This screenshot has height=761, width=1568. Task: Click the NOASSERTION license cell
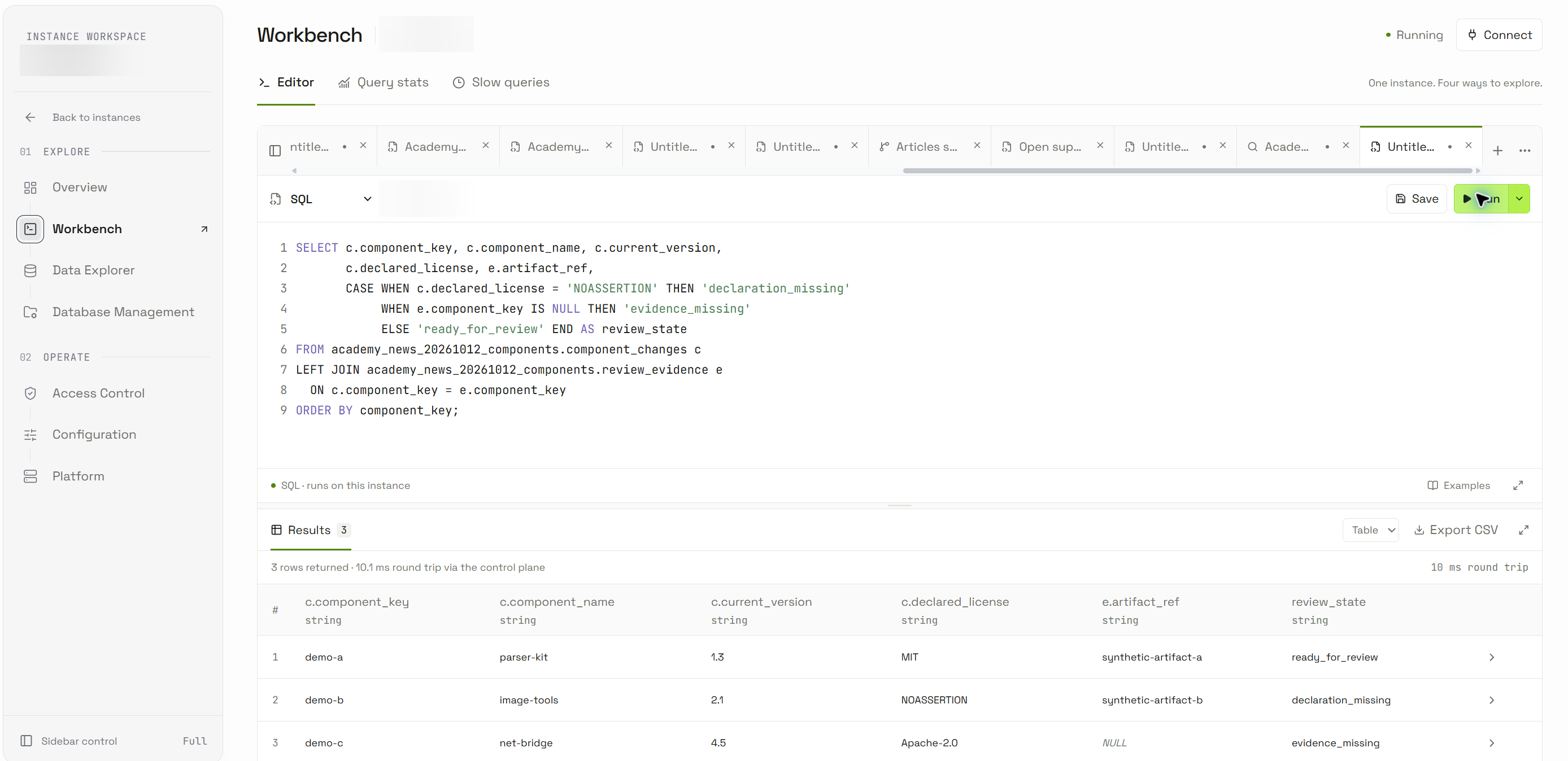[934, 701]
